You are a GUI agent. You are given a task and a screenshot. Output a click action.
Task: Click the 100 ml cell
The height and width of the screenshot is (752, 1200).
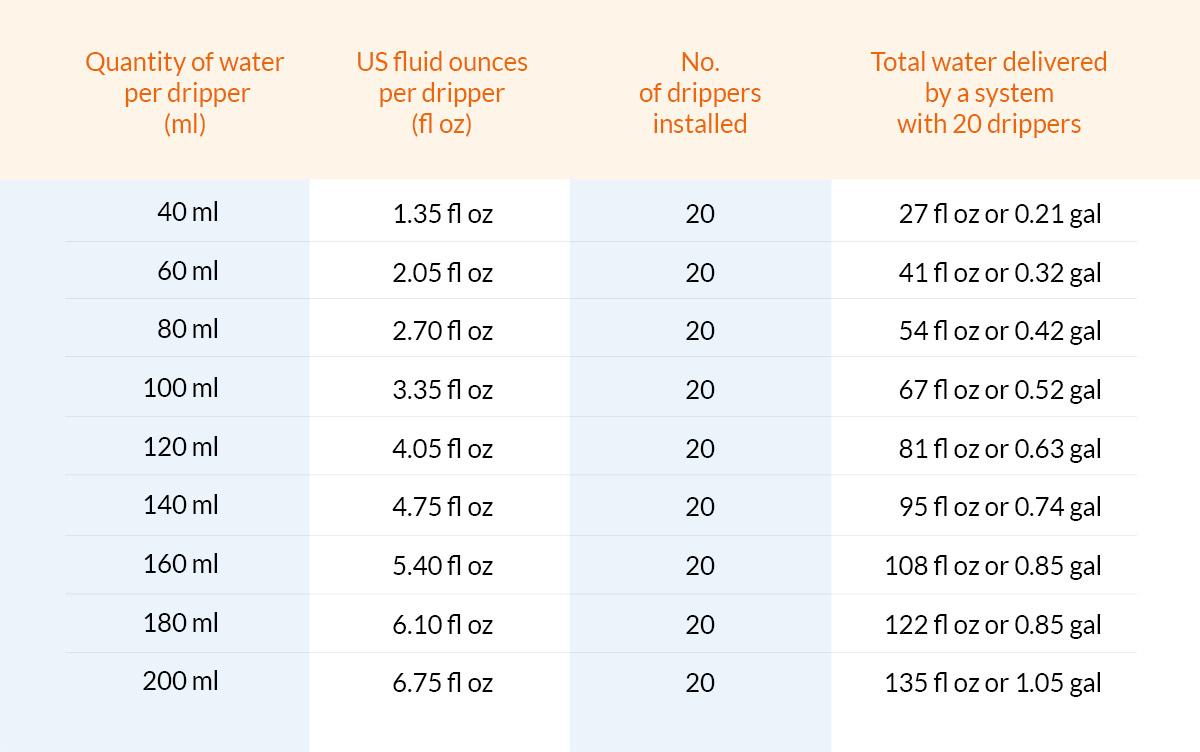coord(181,388)
